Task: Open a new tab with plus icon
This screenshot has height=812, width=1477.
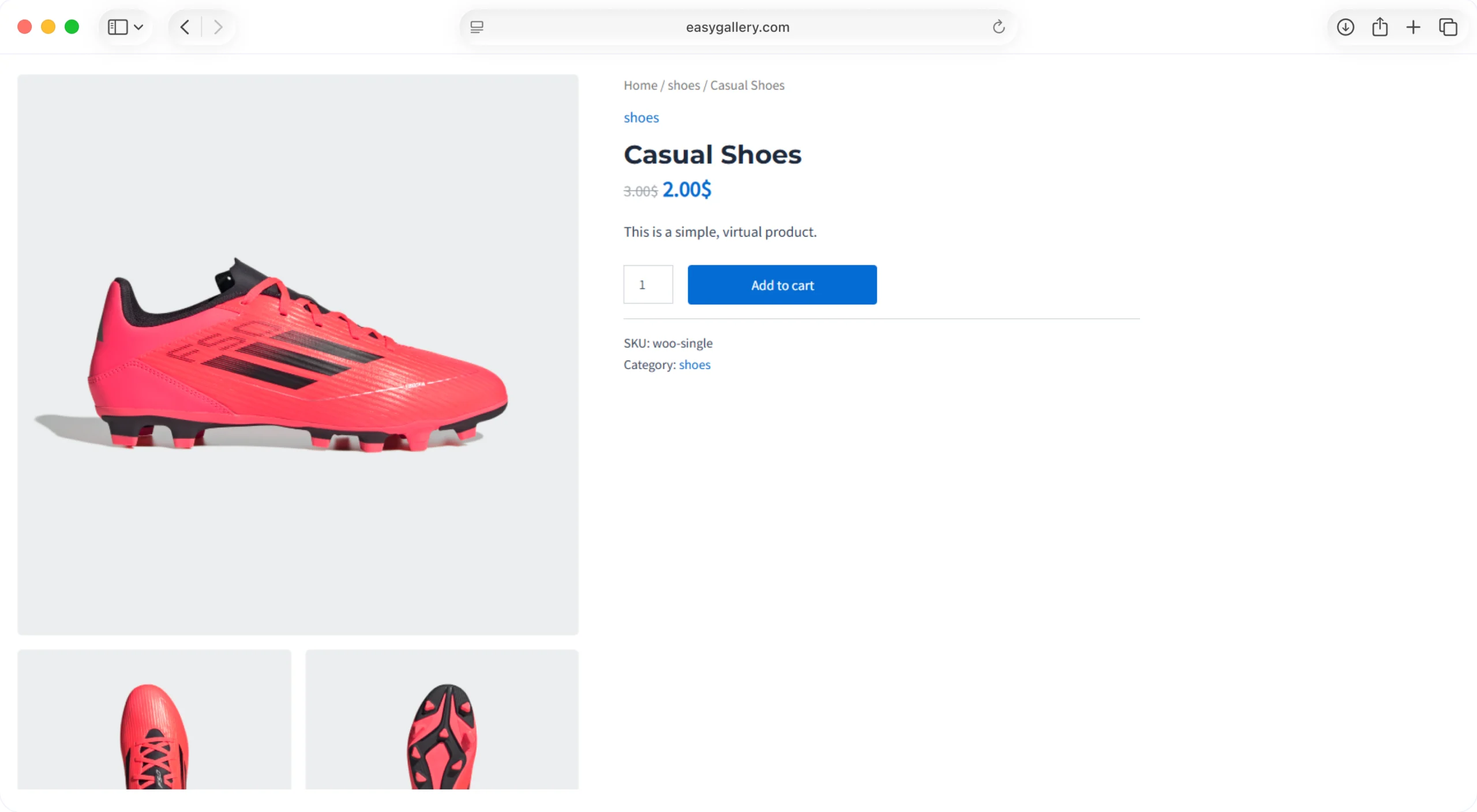Action: [x=1413, y=27]
